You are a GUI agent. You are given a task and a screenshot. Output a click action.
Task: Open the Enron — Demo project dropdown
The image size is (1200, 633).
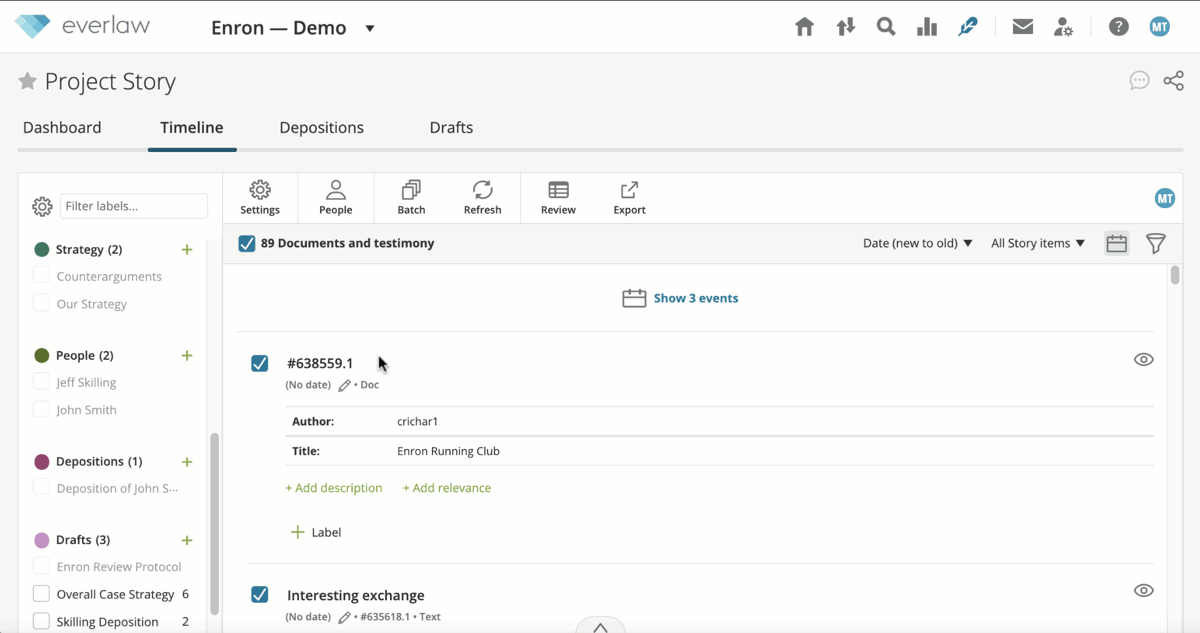click(x=293, y=28)
